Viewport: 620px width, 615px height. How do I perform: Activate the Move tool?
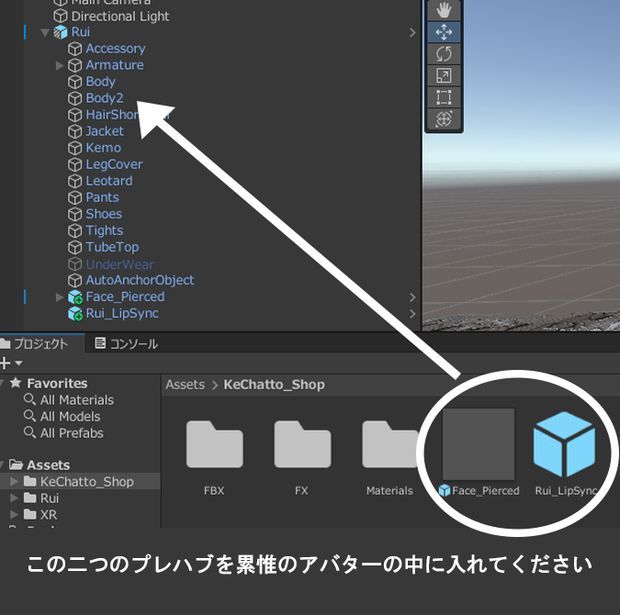pos(444,32)
